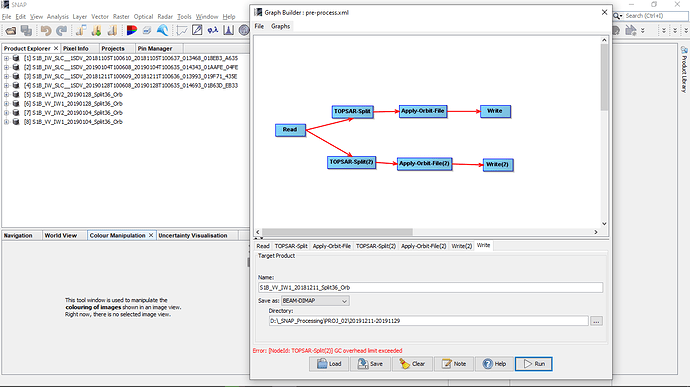Open the Save as BEAM-DIMAP dropdown

[x=315, y=301]
